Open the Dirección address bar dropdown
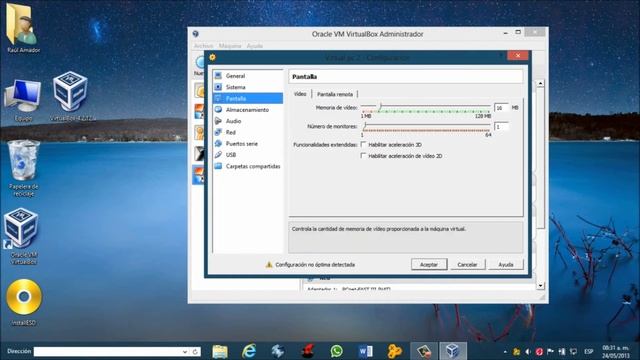Screen dimensions: 640x360 pos(184,351)
